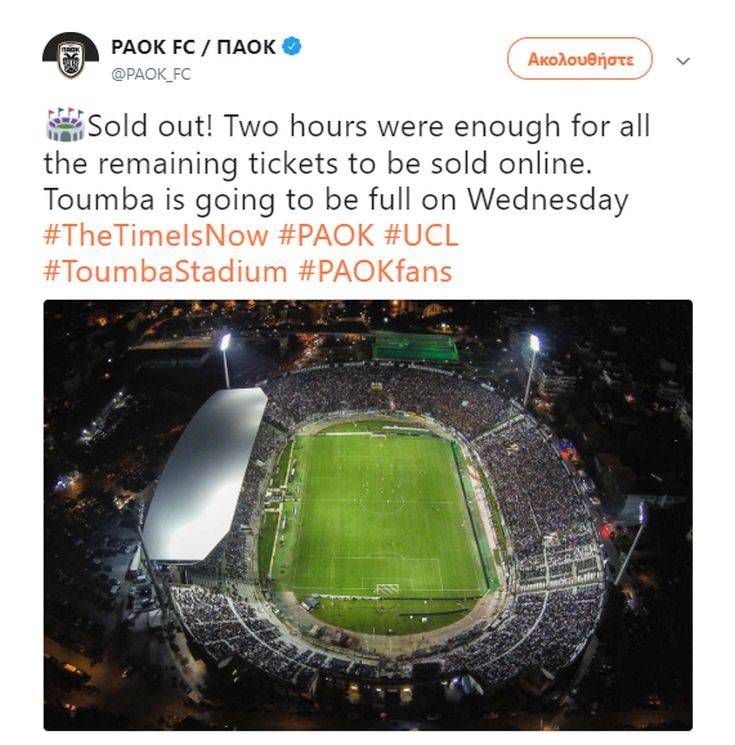Screen dimensions: 735x745
Task: Open the #ToumbaStadium hashtag
Action: click(165, 271)
